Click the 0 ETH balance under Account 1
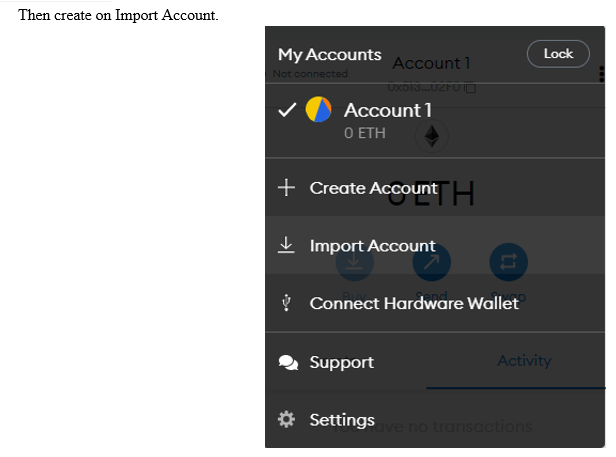Viewport: 616px width, 457px height. 365,133
